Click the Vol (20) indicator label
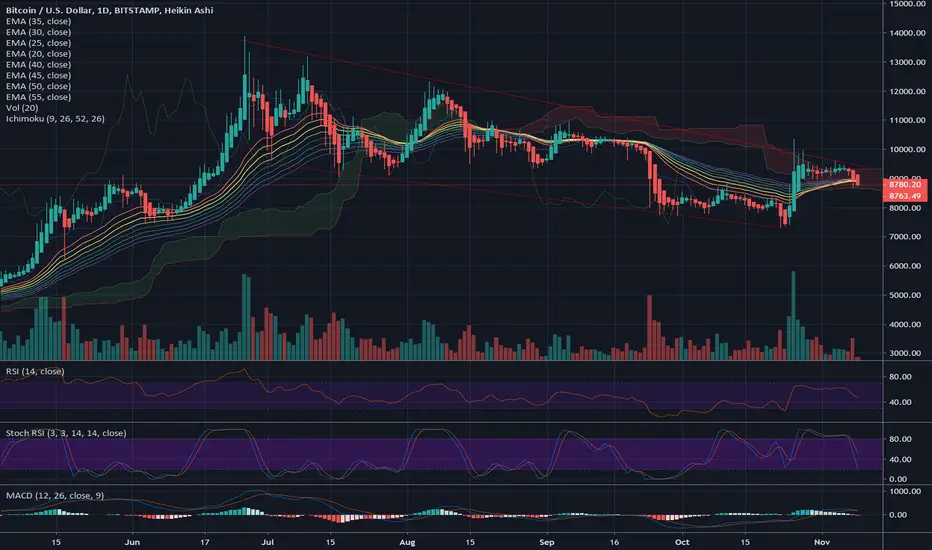932x550 pixels. tap(22, 108)
